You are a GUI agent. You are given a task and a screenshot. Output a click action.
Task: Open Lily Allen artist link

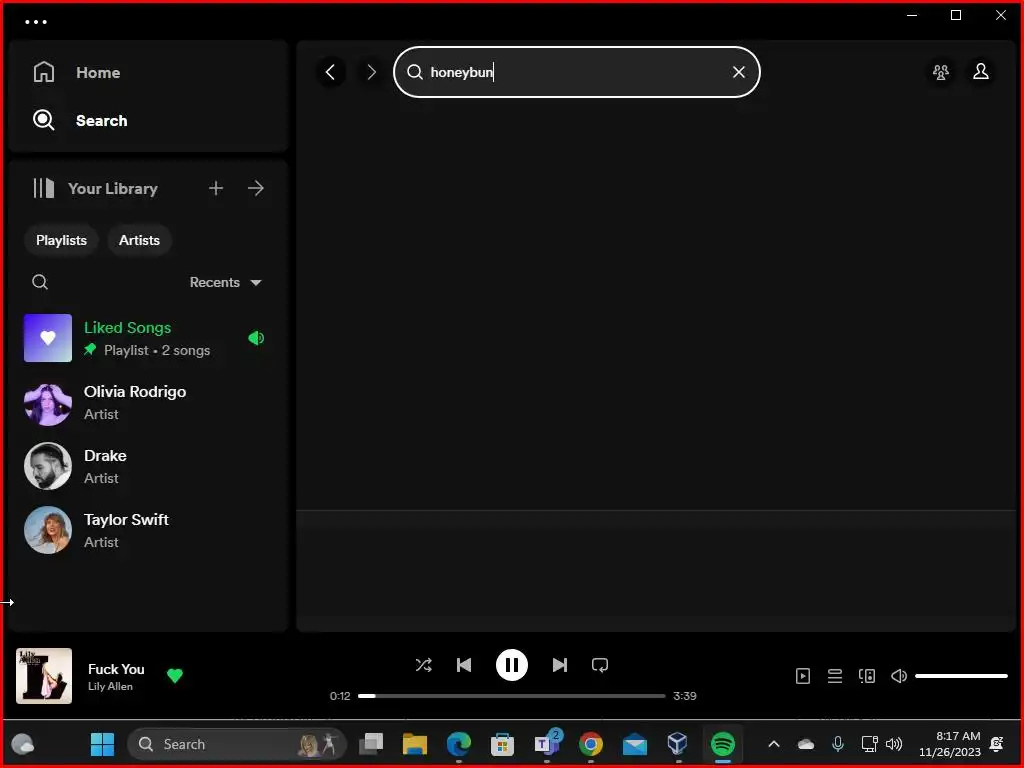110,686
